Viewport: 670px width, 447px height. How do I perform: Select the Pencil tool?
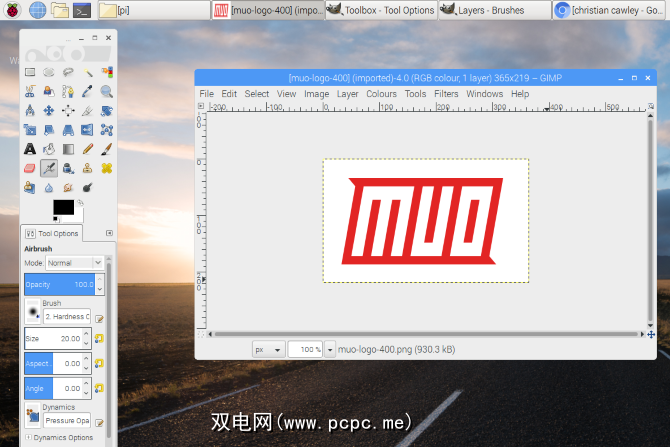(x=88, y=149)
